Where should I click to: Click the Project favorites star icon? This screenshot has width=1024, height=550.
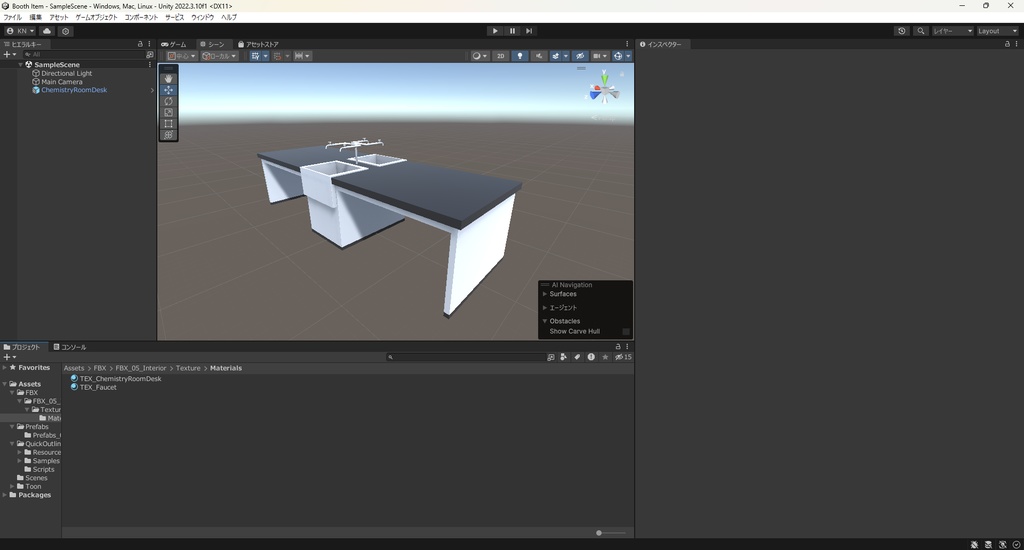[x=605, y=357]
